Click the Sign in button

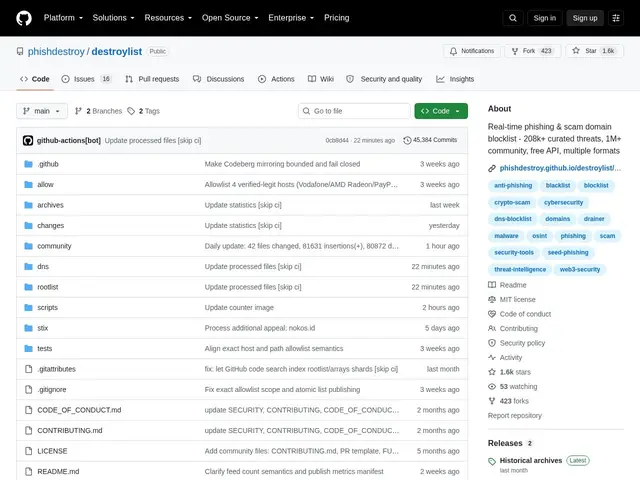544,18
